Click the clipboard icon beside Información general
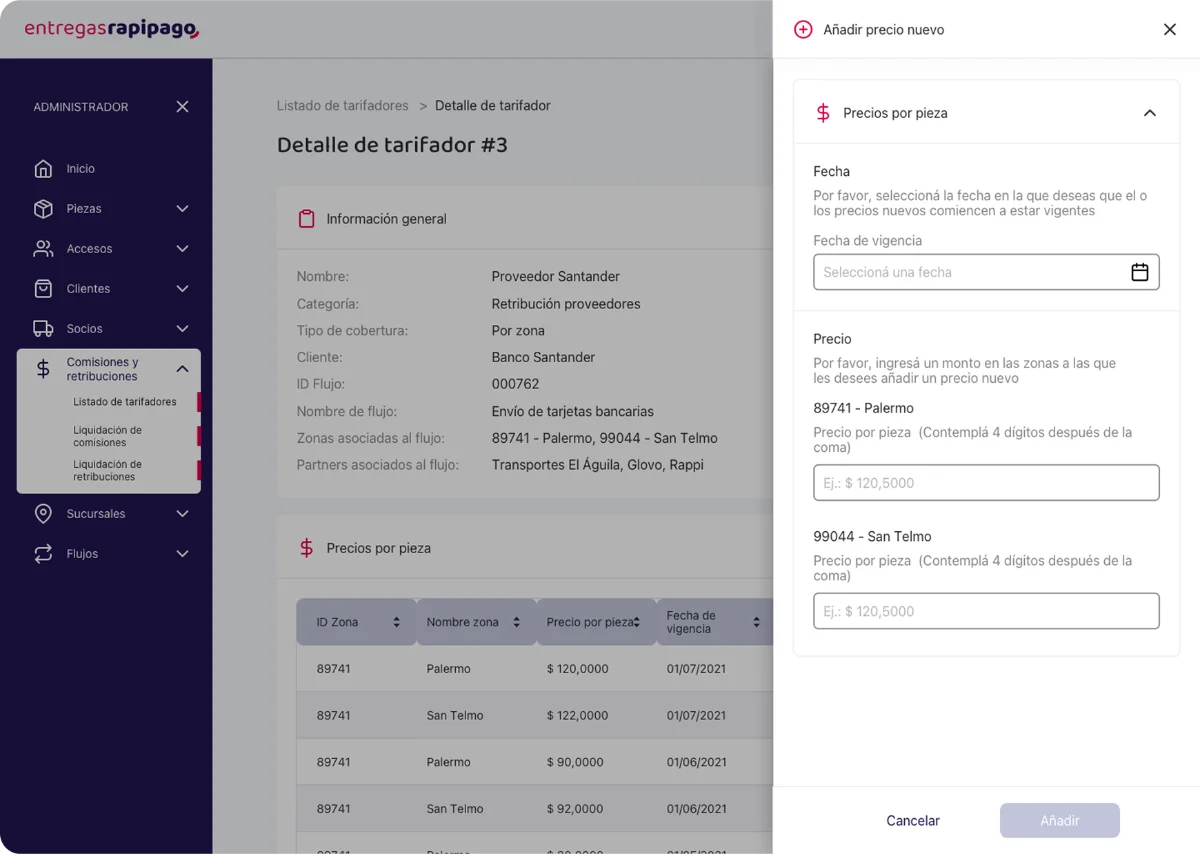 pyautogui.click(x=306, y=219)
